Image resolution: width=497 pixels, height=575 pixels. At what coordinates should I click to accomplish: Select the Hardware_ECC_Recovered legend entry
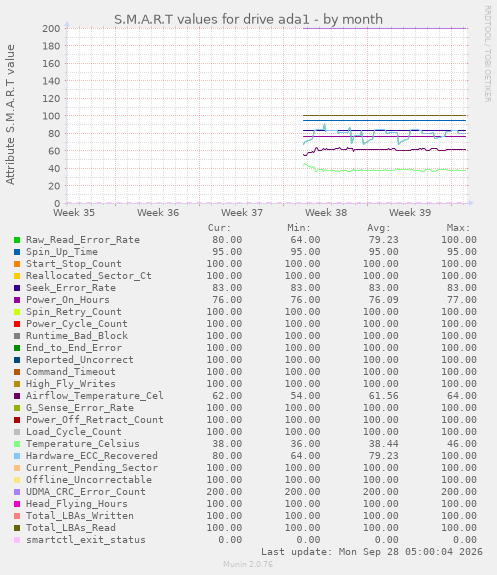pyautogui.click(x=92, y=456)
